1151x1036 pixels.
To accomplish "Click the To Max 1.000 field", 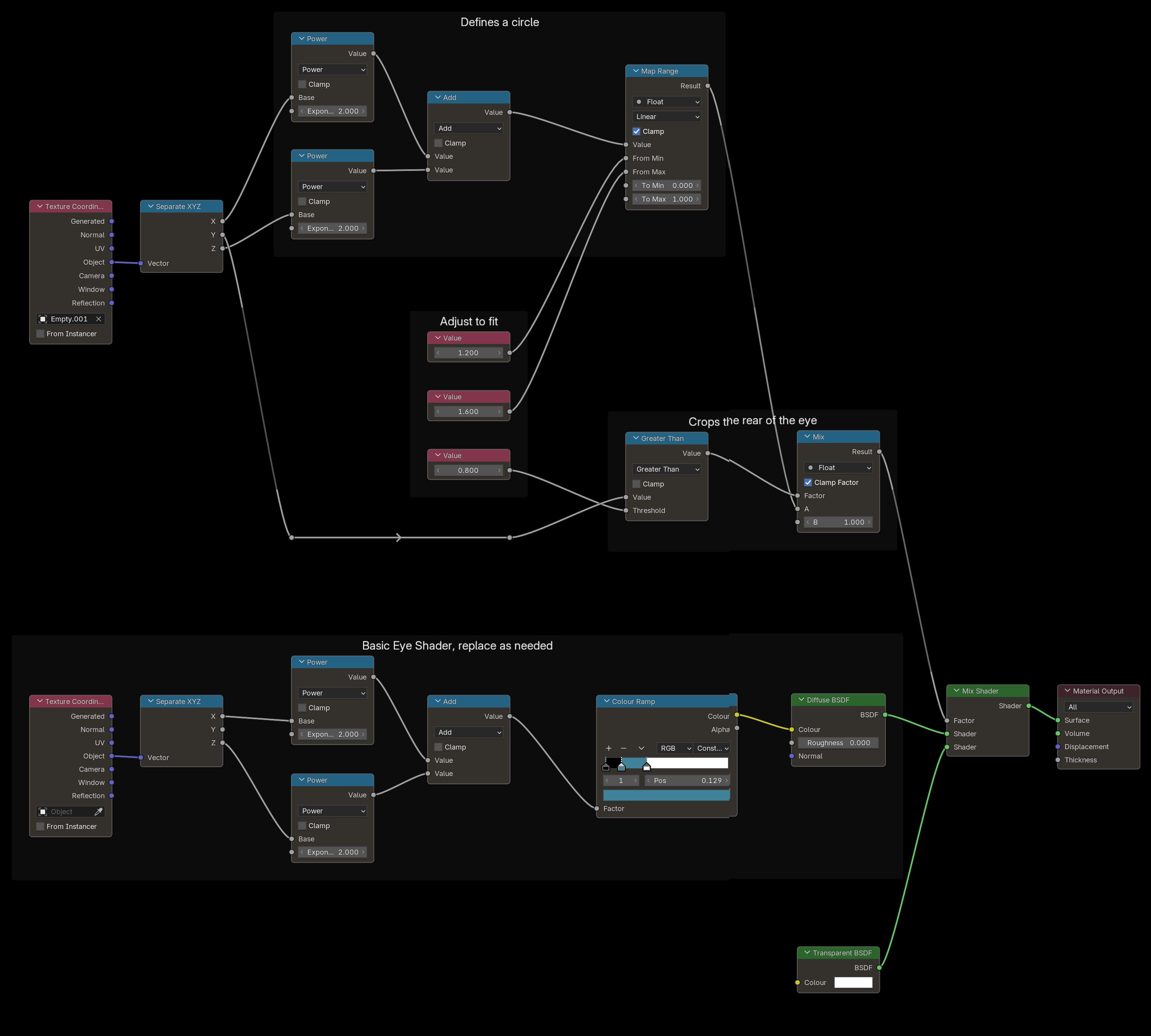I will click(x=667, y=199).
